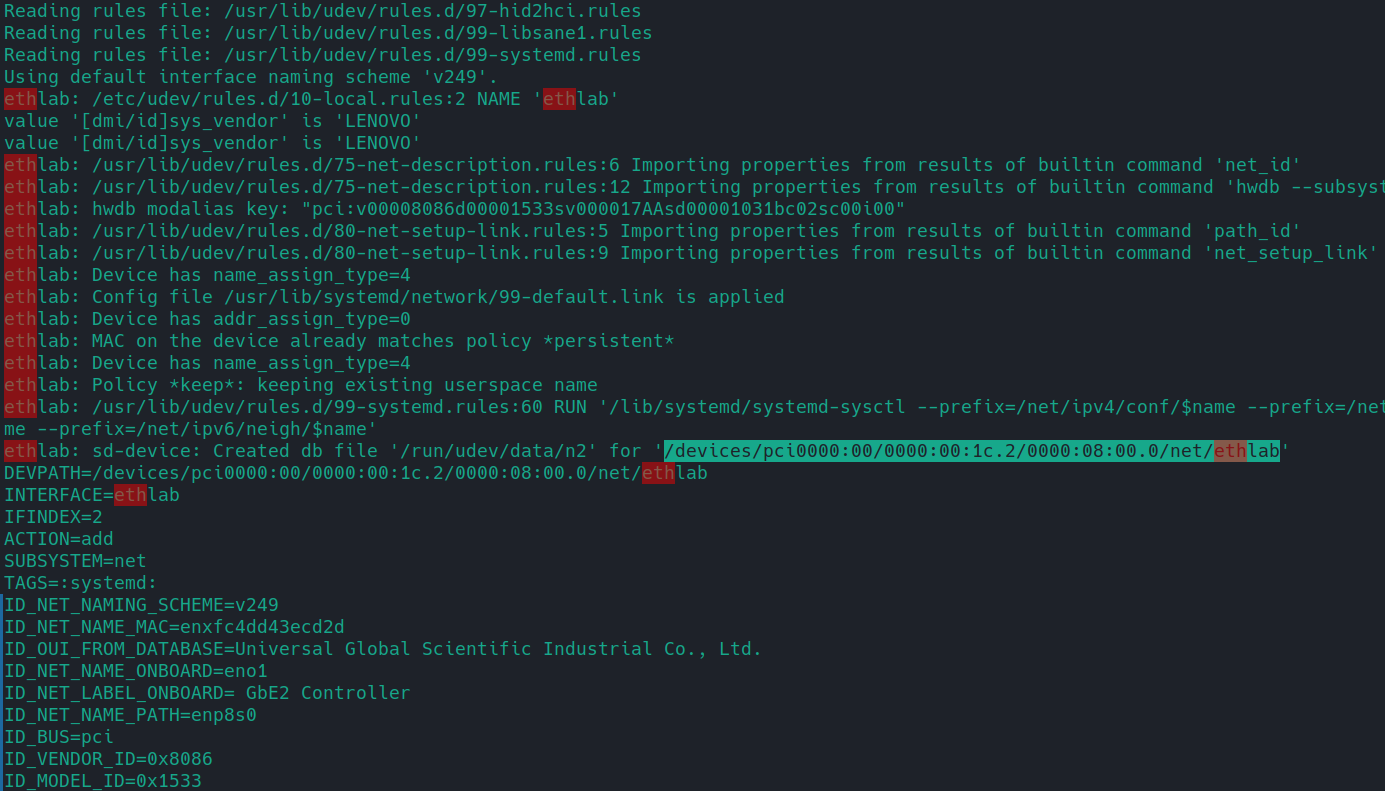Click the ID_NET_NAME_ONBOARD=eno1 line

(x=136, y=671)
